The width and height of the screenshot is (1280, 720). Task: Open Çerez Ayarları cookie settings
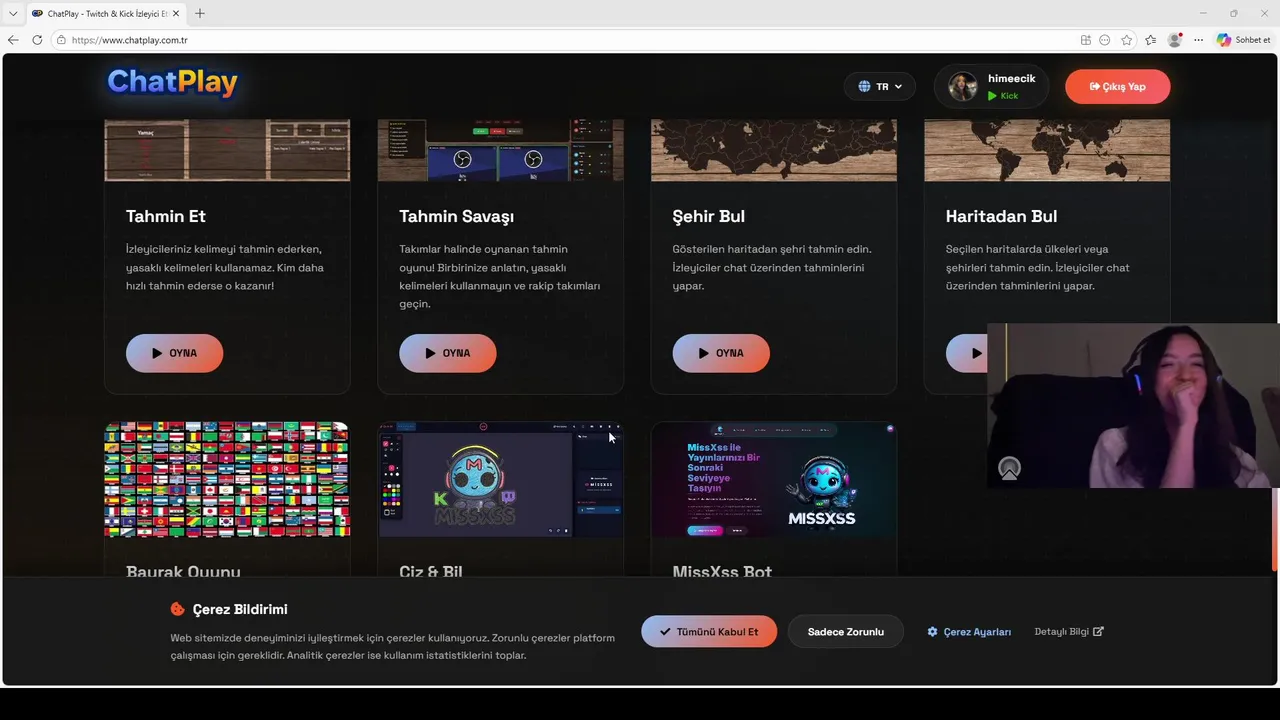[x=969, y=632]
